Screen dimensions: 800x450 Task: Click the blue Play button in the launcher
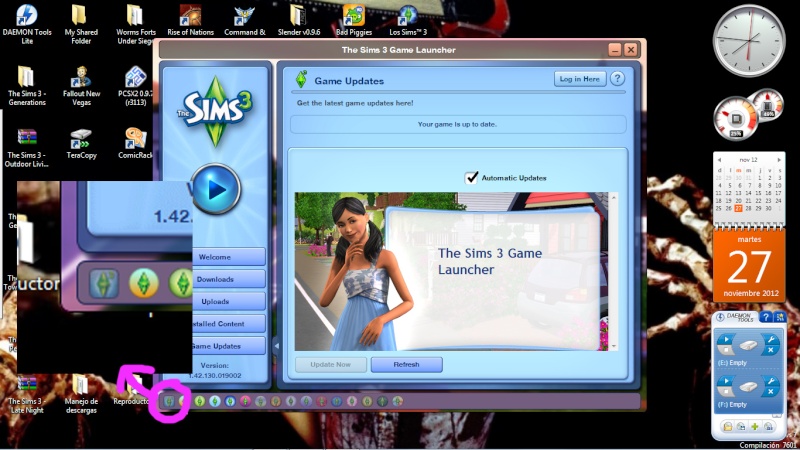point(216,189)
